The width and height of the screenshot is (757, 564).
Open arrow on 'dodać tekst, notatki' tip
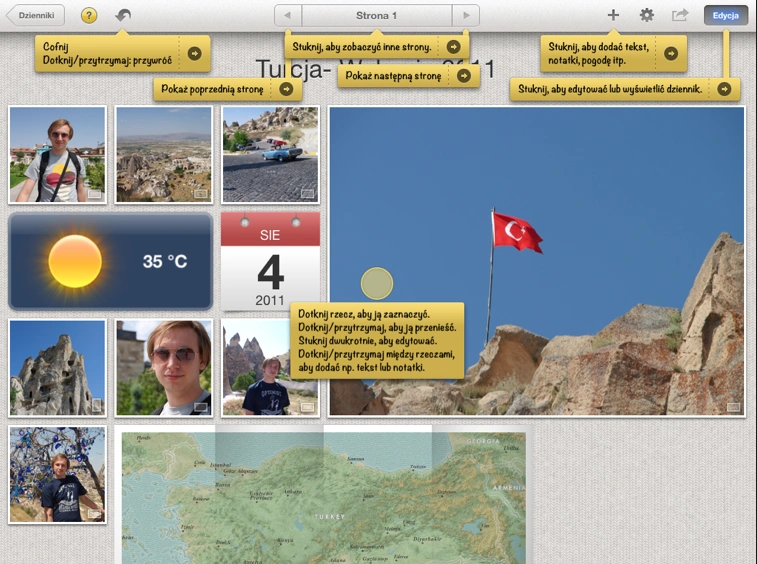point(671,53)
